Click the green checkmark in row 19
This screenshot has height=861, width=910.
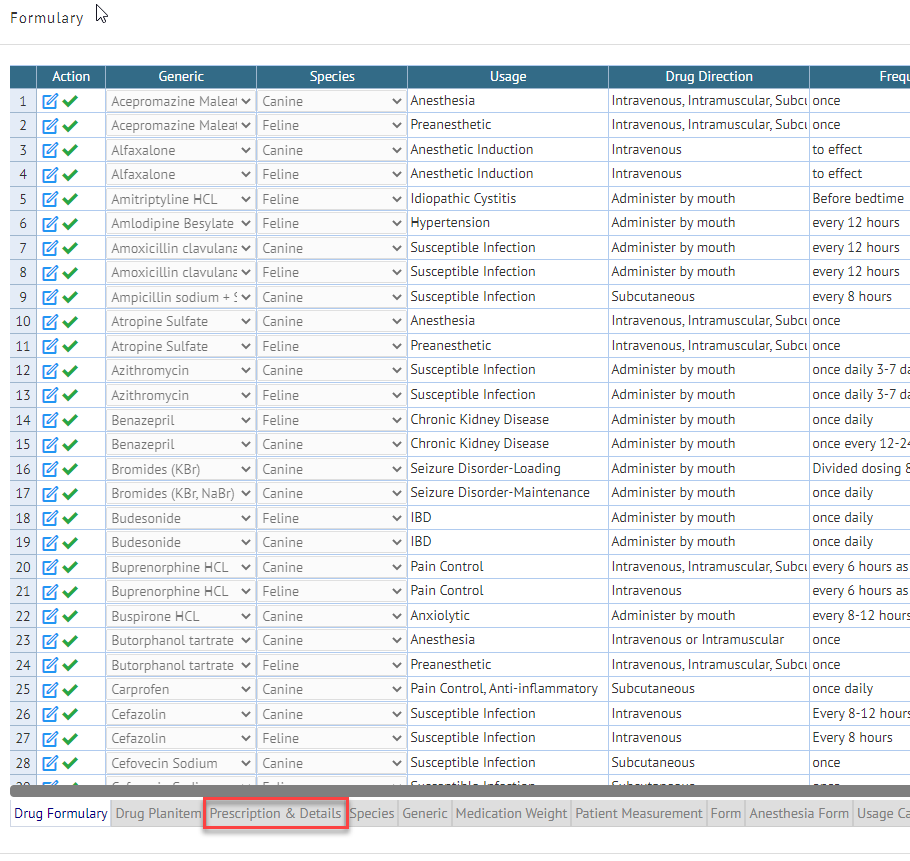(x=70, y=542)
